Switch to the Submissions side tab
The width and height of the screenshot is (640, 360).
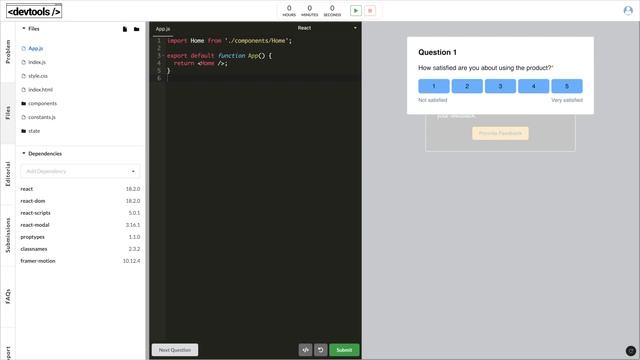pos(8,235)
